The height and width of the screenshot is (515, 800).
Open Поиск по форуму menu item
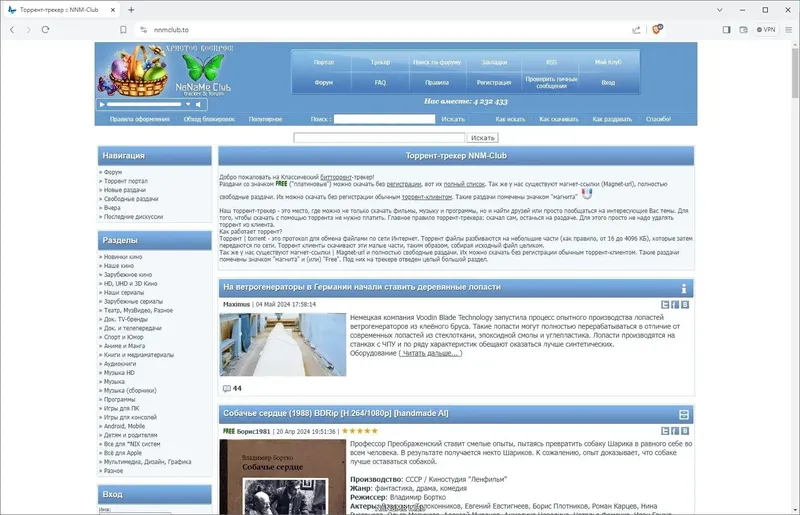click(x=437, y=62)
